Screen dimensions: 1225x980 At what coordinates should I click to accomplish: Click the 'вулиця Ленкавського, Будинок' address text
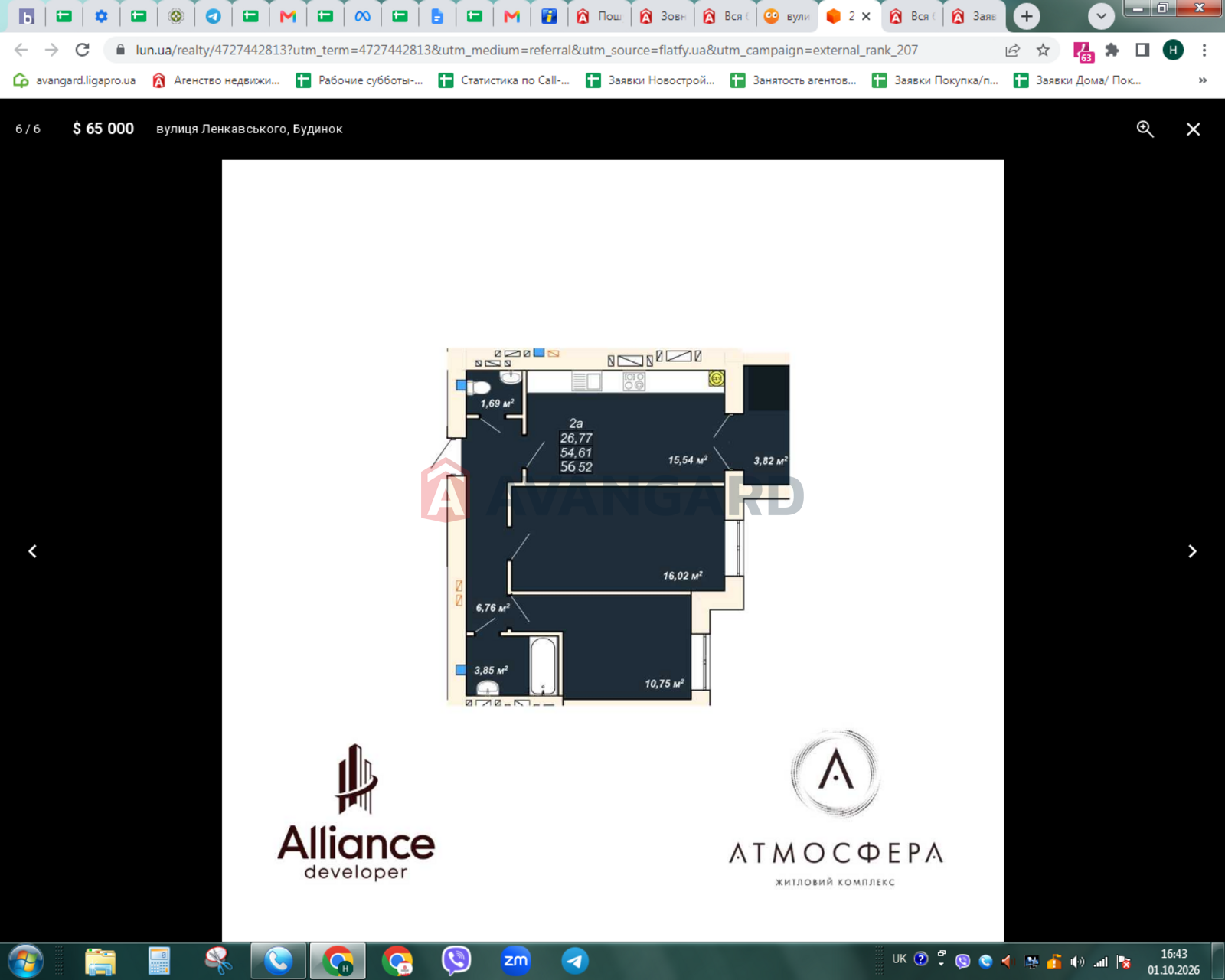pos(250,129)
